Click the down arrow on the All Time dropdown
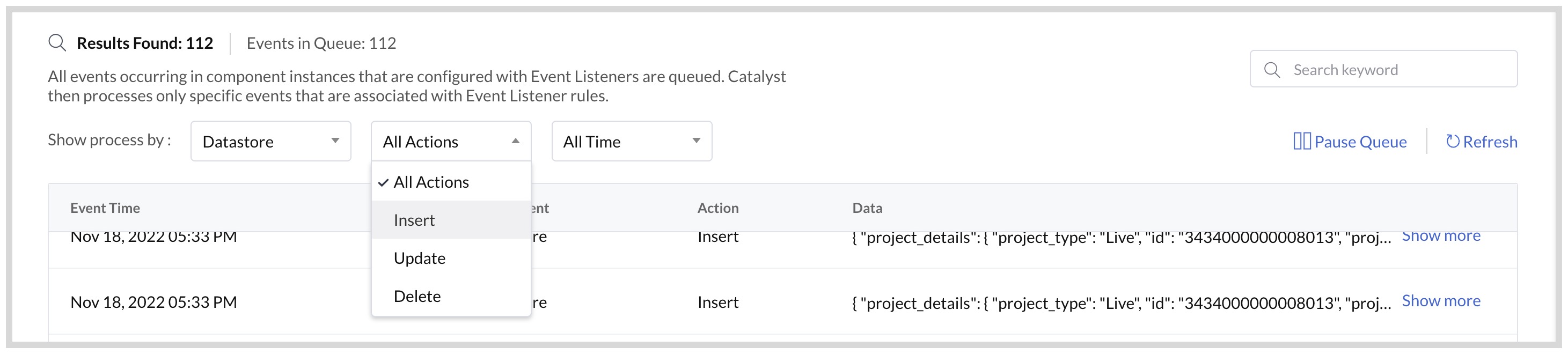Image resolution: width=1568 pixels, height=354 pixels. click(696, 141)
